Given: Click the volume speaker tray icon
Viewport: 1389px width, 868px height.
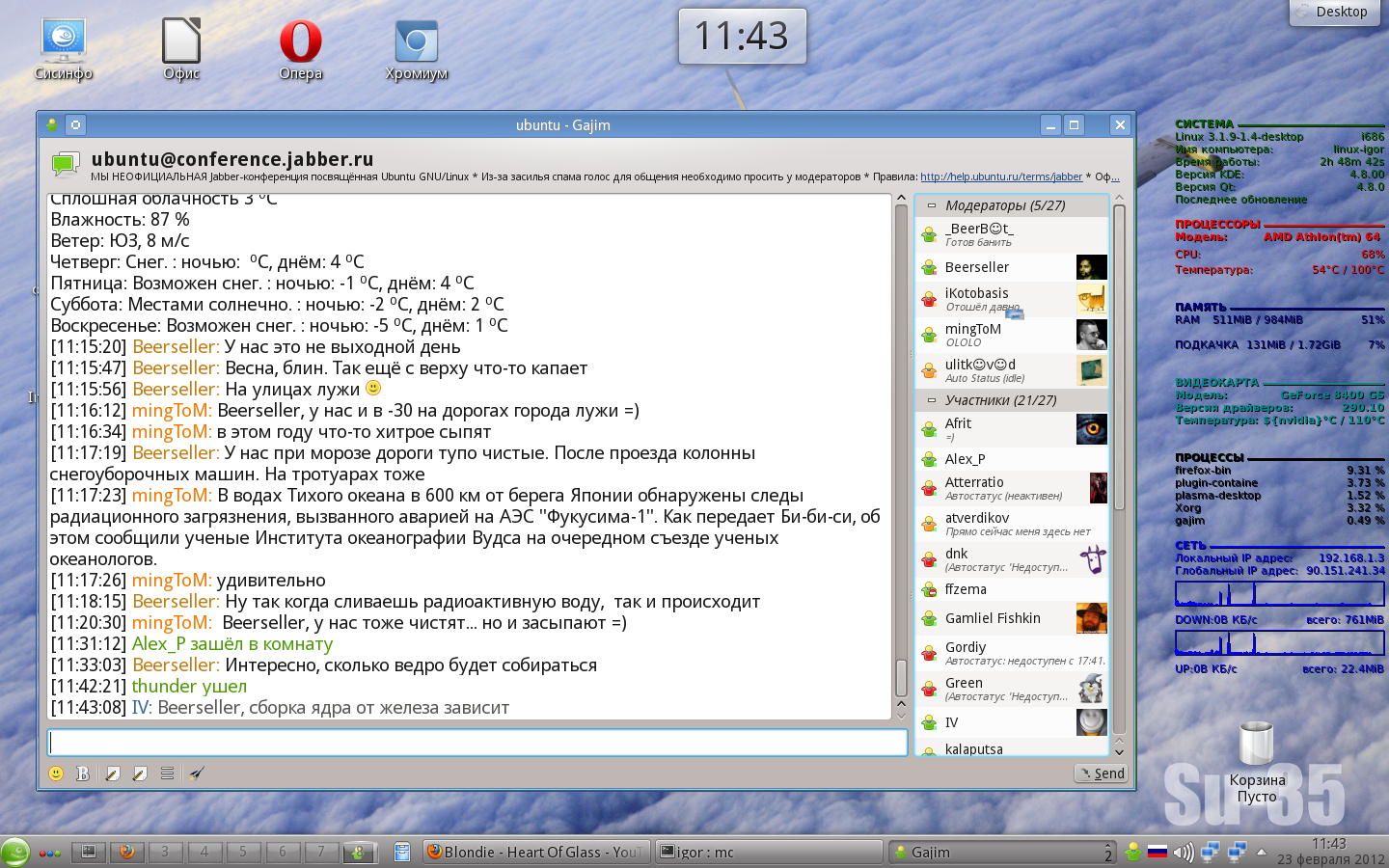Looking at the screenshot, I should 1184,853.
